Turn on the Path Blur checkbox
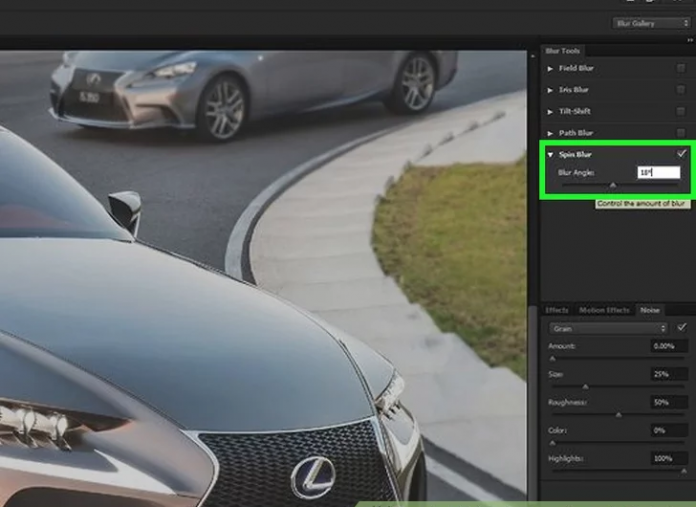This screenshot has height=507, width=696. point(681,132)
